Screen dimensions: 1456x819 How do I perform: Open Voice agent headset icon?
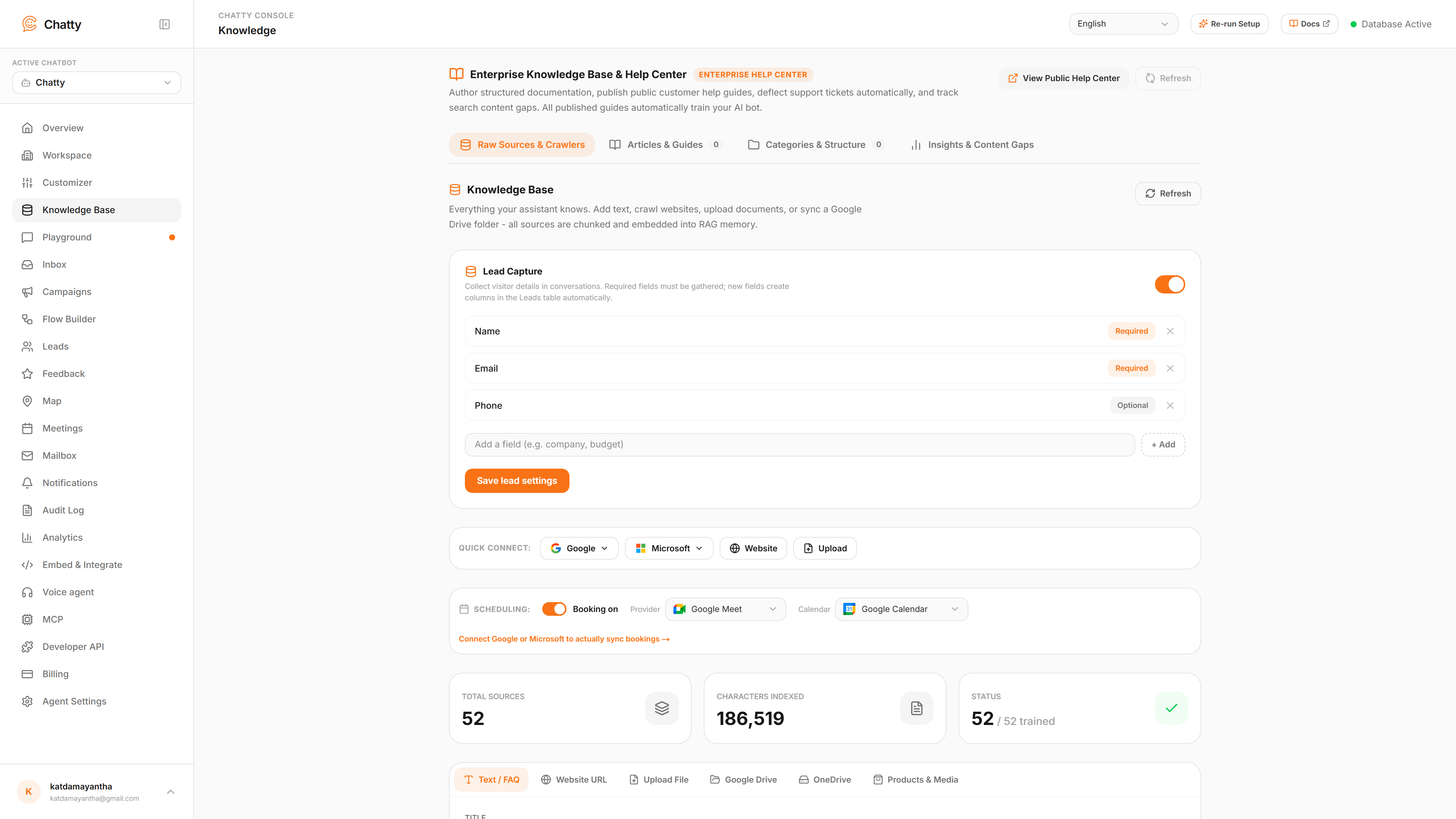coord(27,592)
